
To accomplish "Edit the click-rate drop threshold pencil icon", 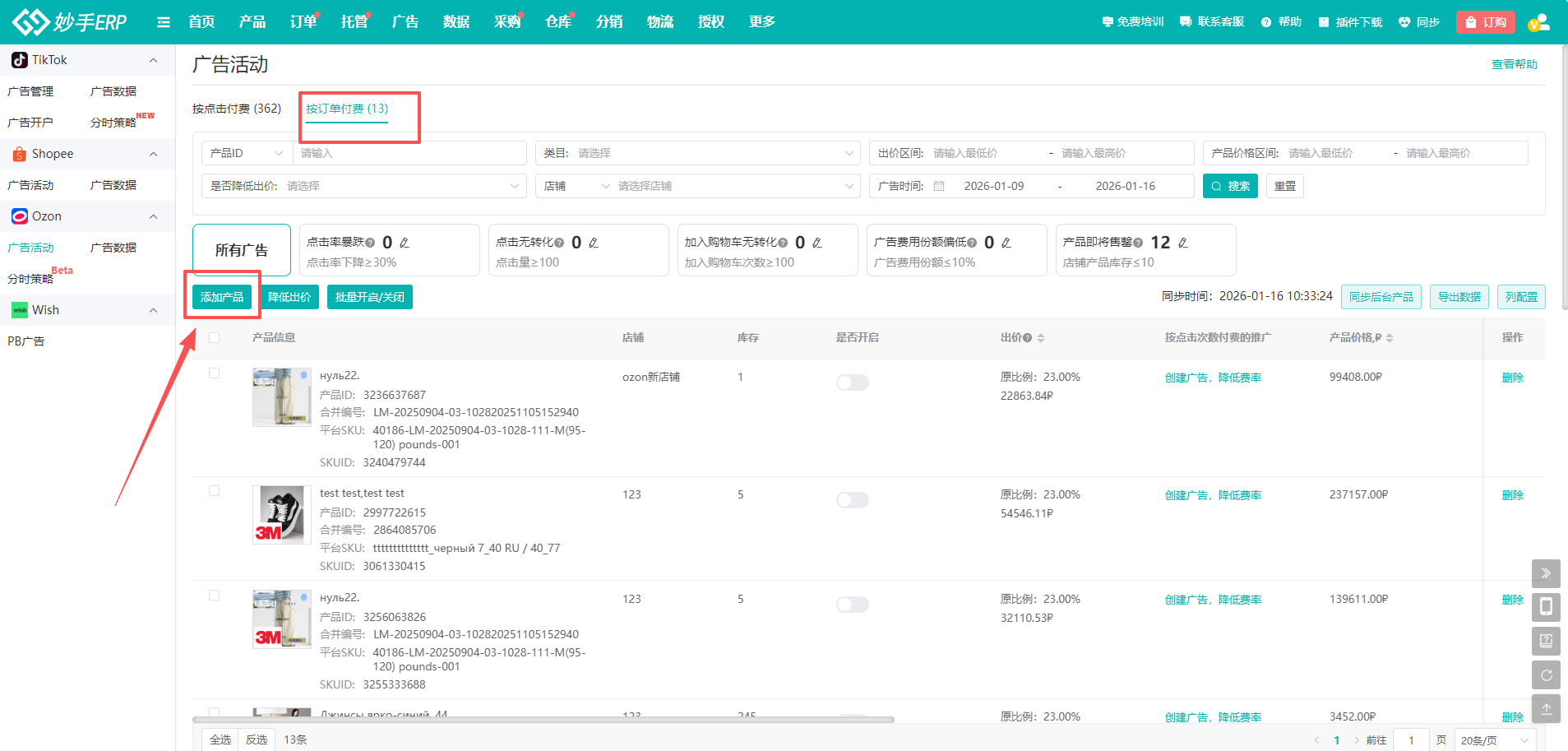I will tap(405, 243).
